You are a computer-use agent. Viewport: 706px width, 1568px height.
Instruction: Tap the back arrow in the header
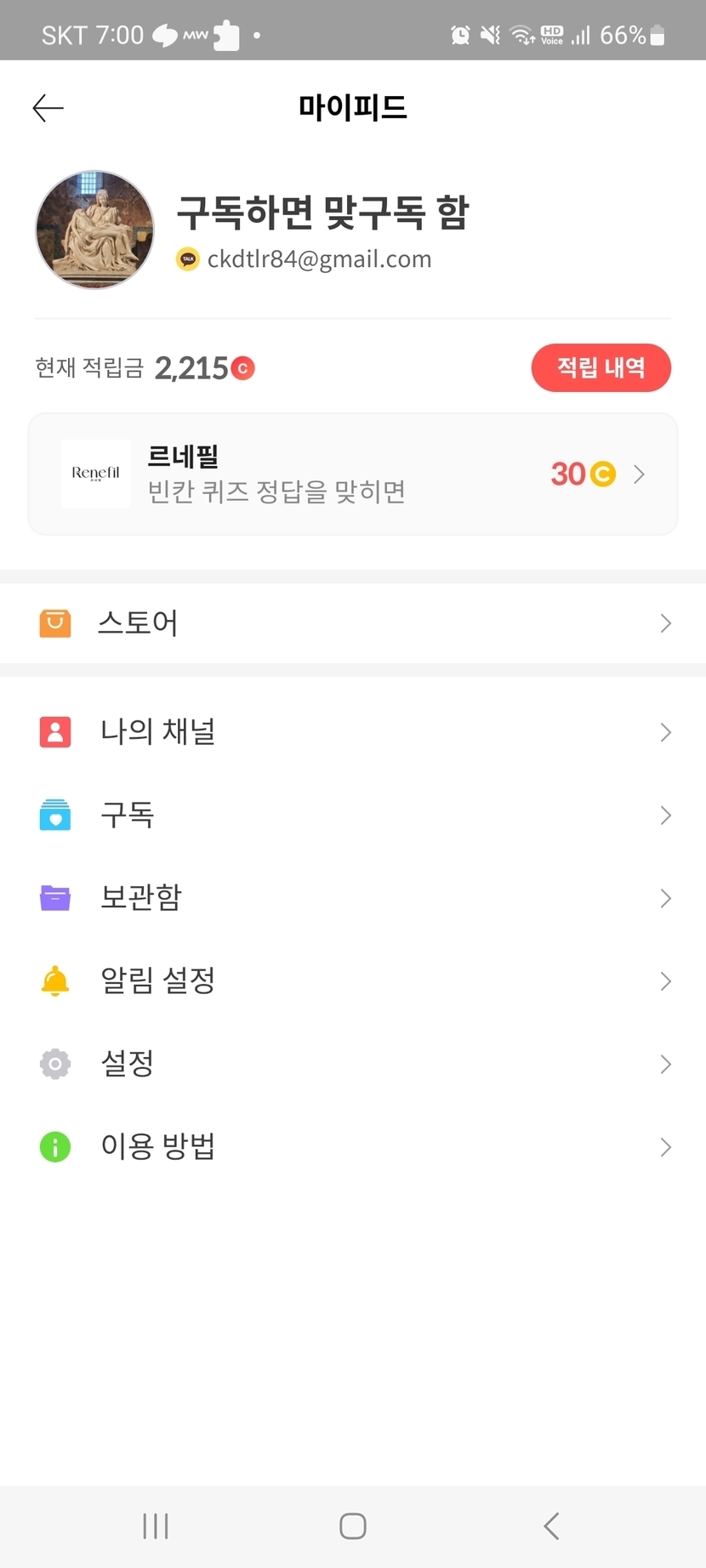48,108
